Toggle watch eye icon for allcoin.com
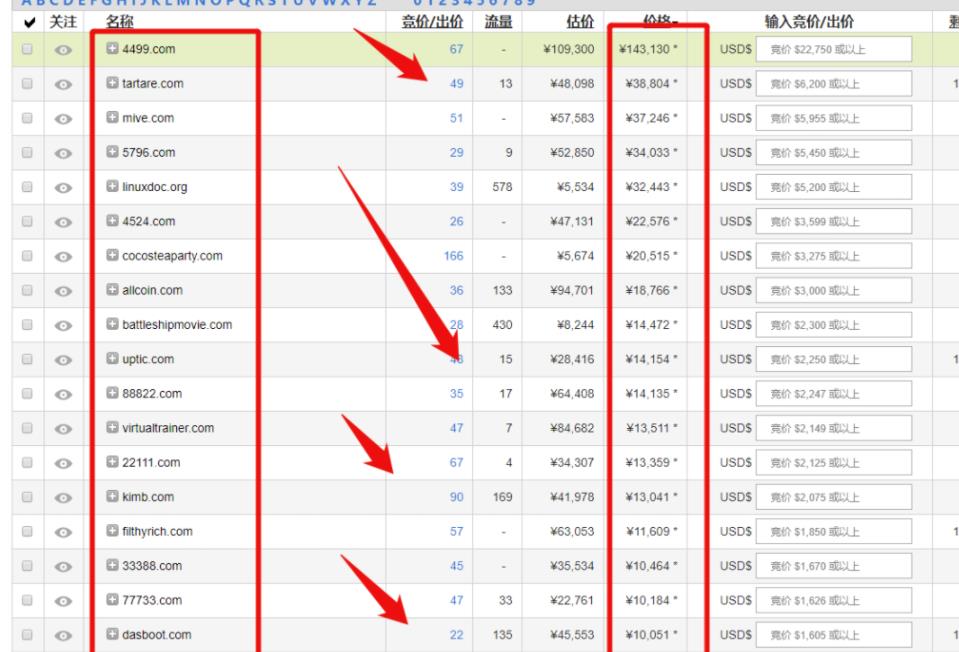Viewport: 959px width, 652px height. point(62,290)
